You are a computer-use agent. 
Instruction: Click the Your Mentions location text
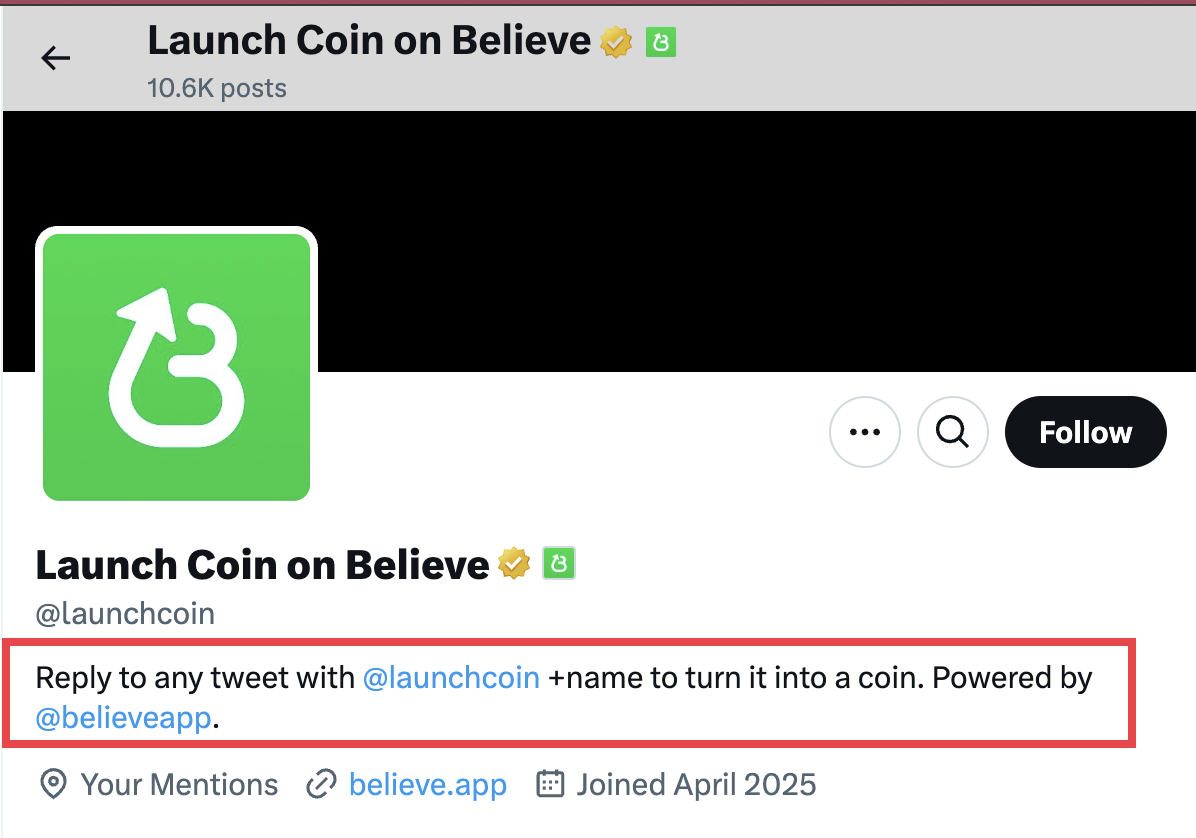pyautogui.click(x=179, y=785)
